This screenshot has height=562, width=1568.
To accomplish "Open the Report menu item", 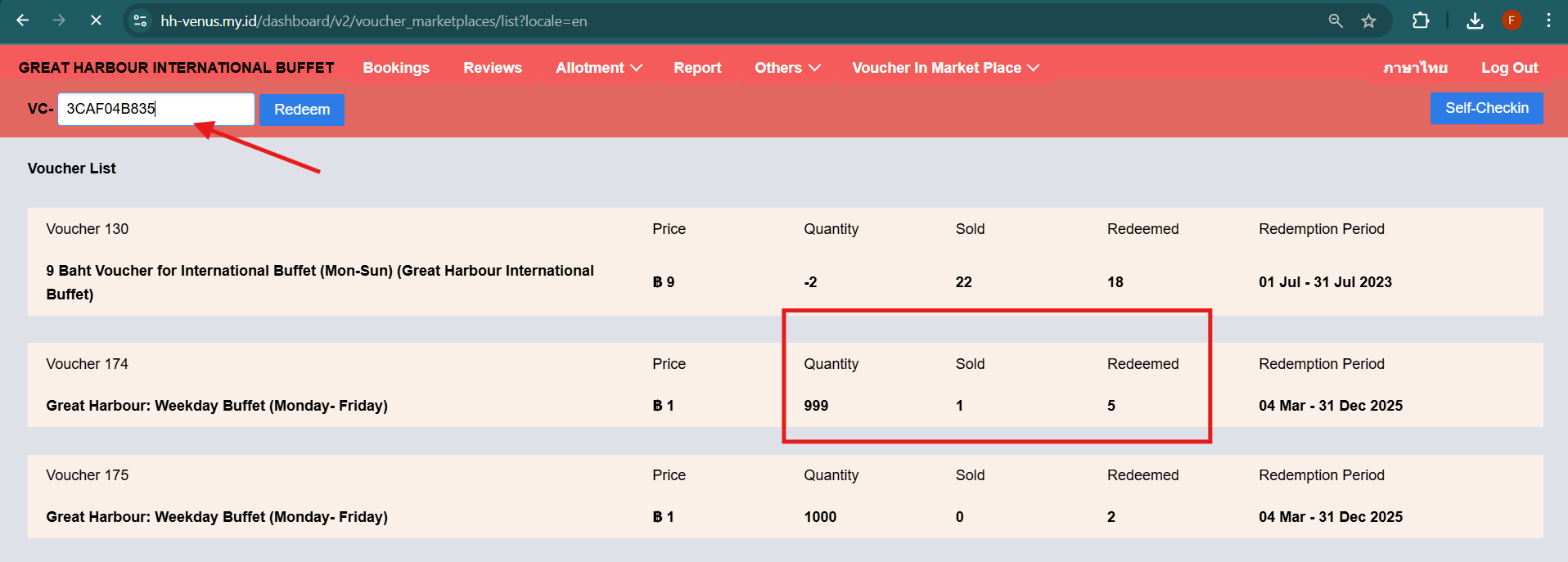I will (697, 68).
